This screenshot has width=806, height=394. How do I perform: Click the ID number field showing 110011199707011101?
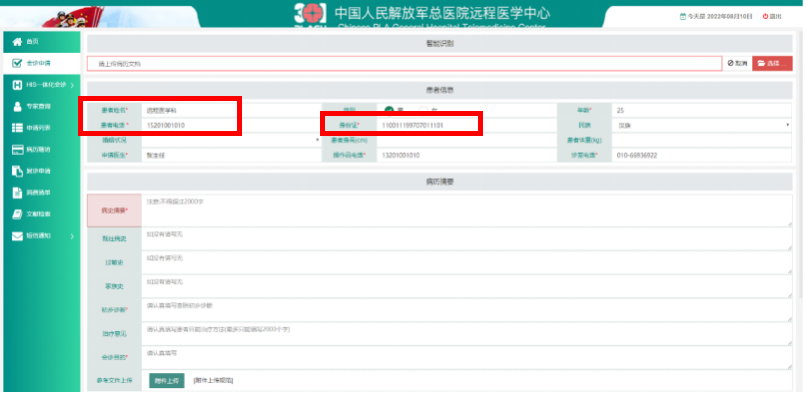[466, 125]
